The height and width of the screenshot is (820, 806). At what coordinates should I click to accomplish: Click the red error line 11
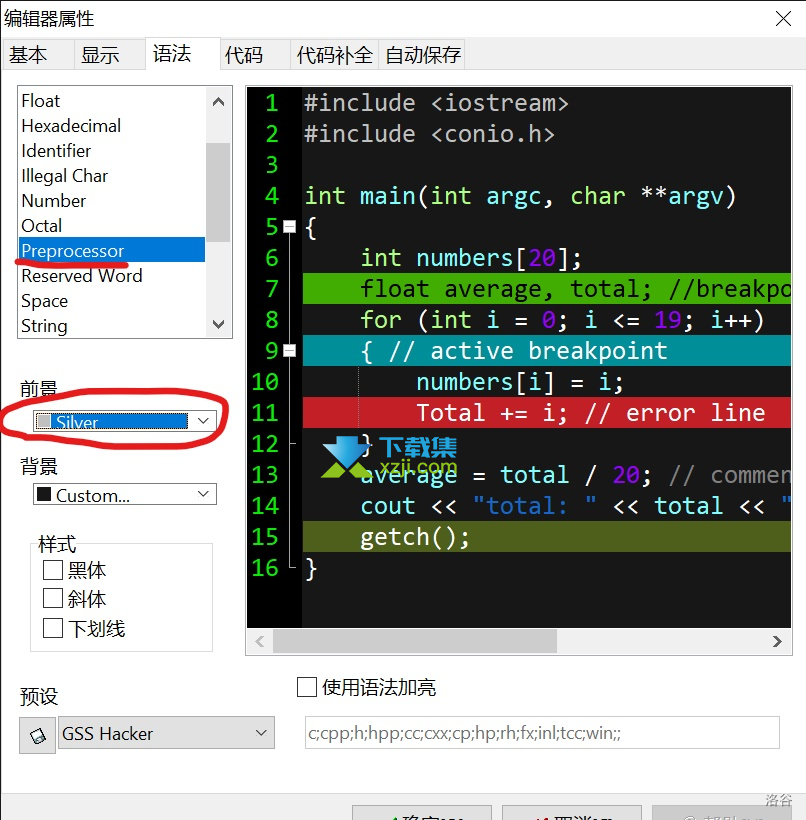click(547, 412)
